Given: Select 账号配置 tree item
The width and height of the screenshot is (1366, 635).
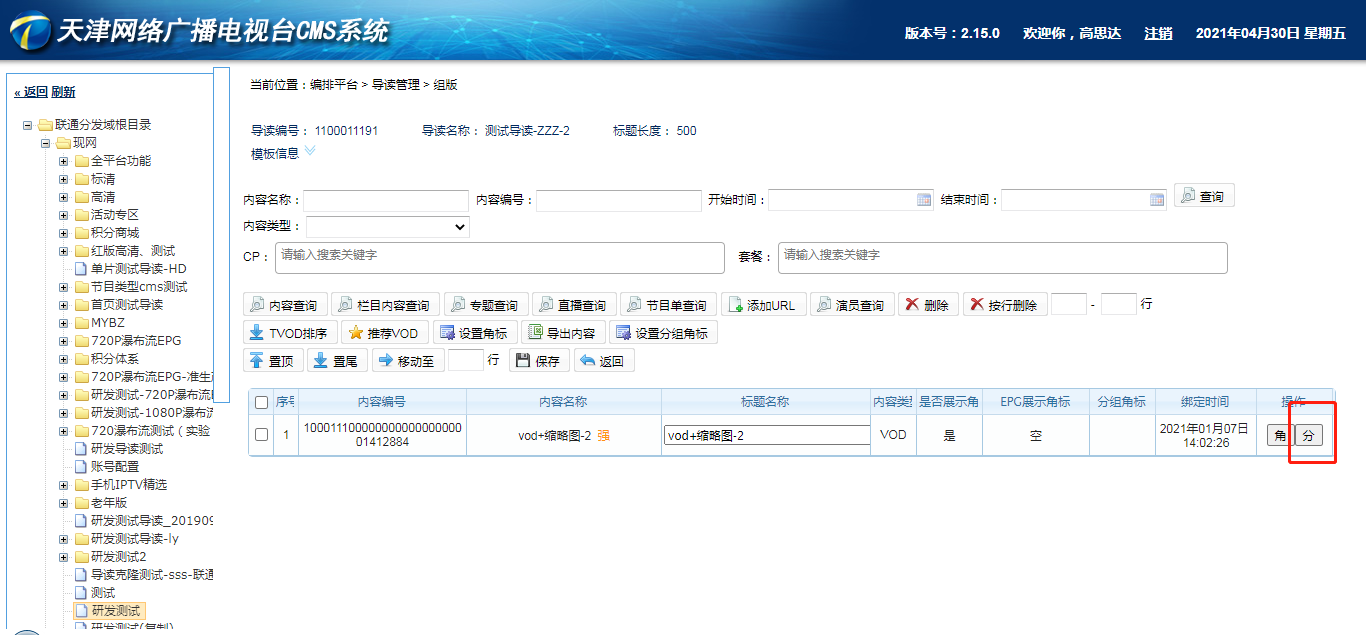Looking at the screenshot, I should tap(115, 467).
